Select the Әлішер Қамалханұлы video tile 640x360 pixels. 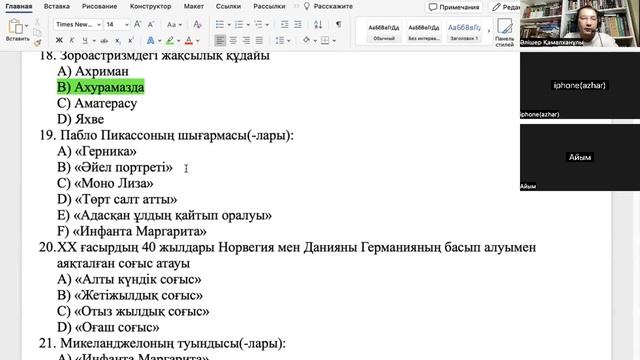coord(580,23)
